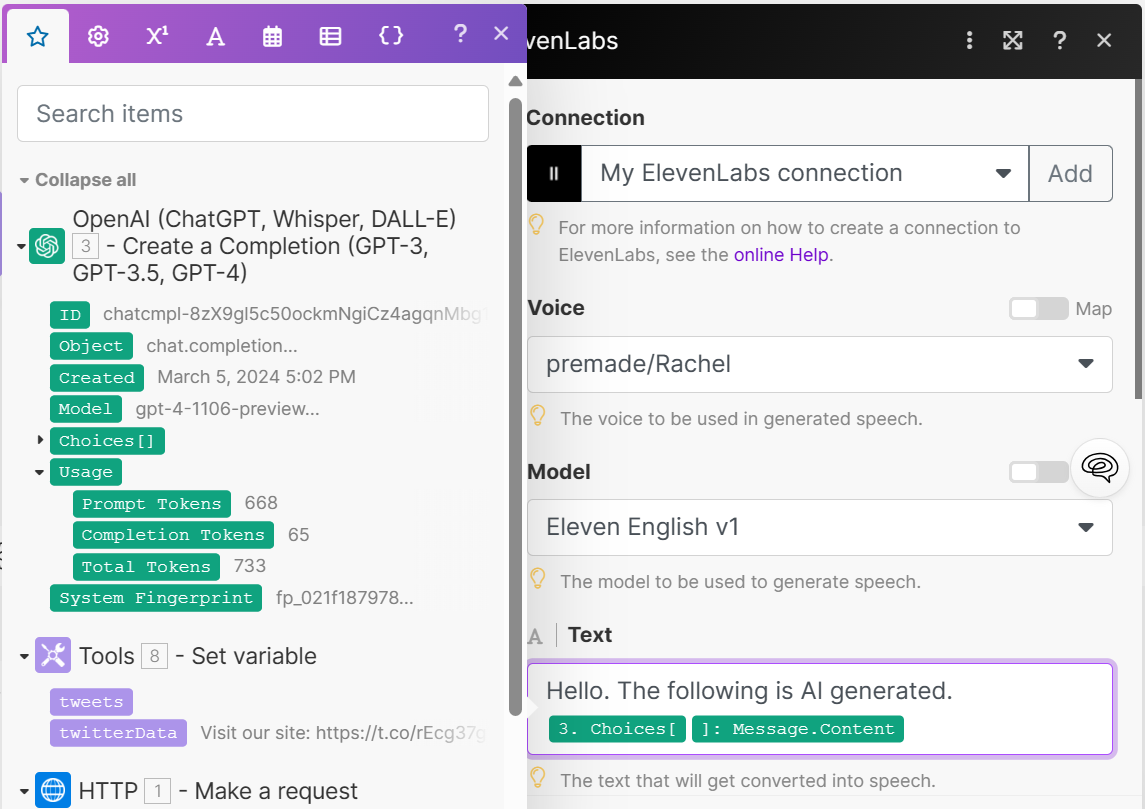Click the scroll up arrow in mapping panel
Viewport: 1145px width, 809px height.
coord(515,80)
